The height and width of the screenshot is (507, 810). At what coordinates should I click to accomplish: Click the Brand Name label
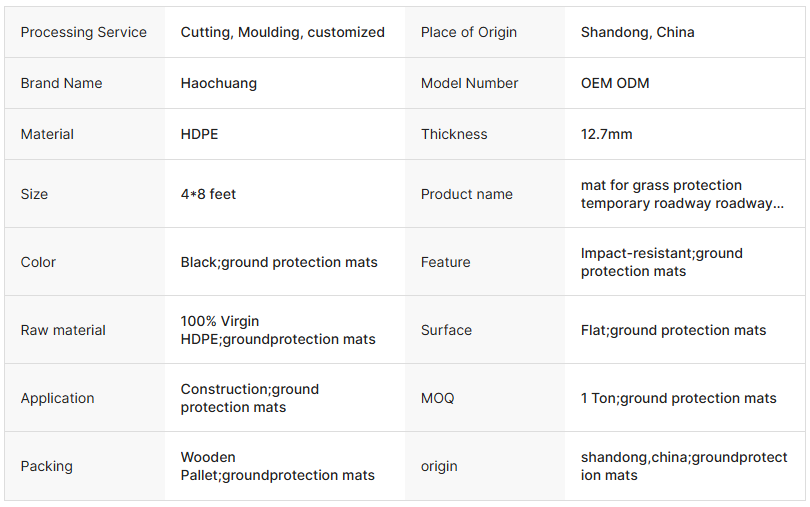click(61, 83)
